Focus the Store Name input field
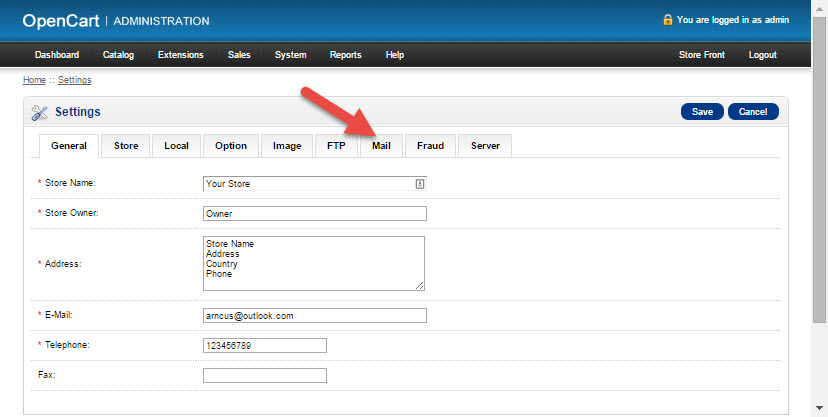The height and width of the screenshot is (417, 828). [315, 184]
